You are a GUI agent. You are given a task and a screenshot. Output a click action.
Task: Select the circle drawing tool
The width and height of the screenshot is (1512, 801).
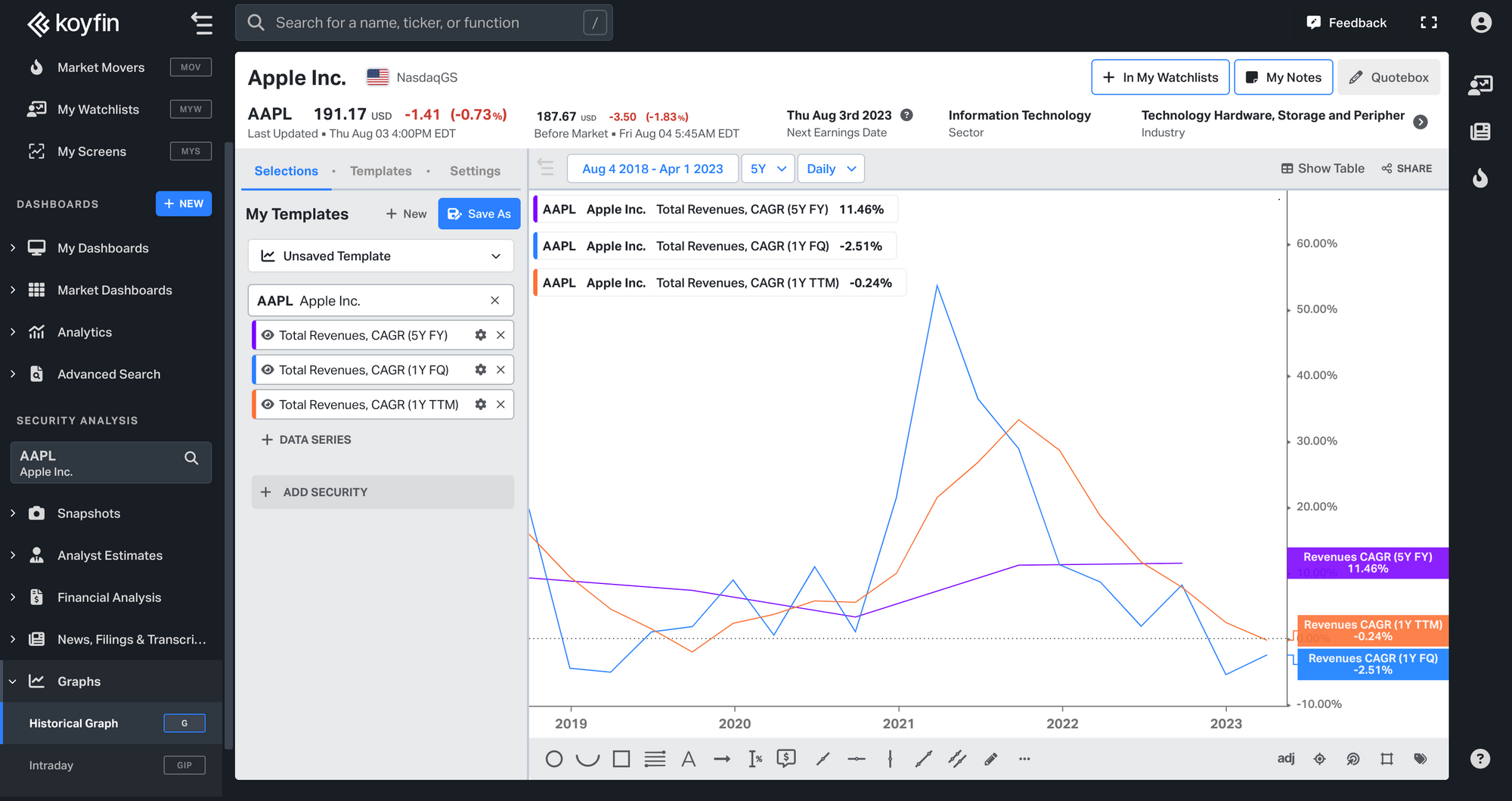coord(554,759)
